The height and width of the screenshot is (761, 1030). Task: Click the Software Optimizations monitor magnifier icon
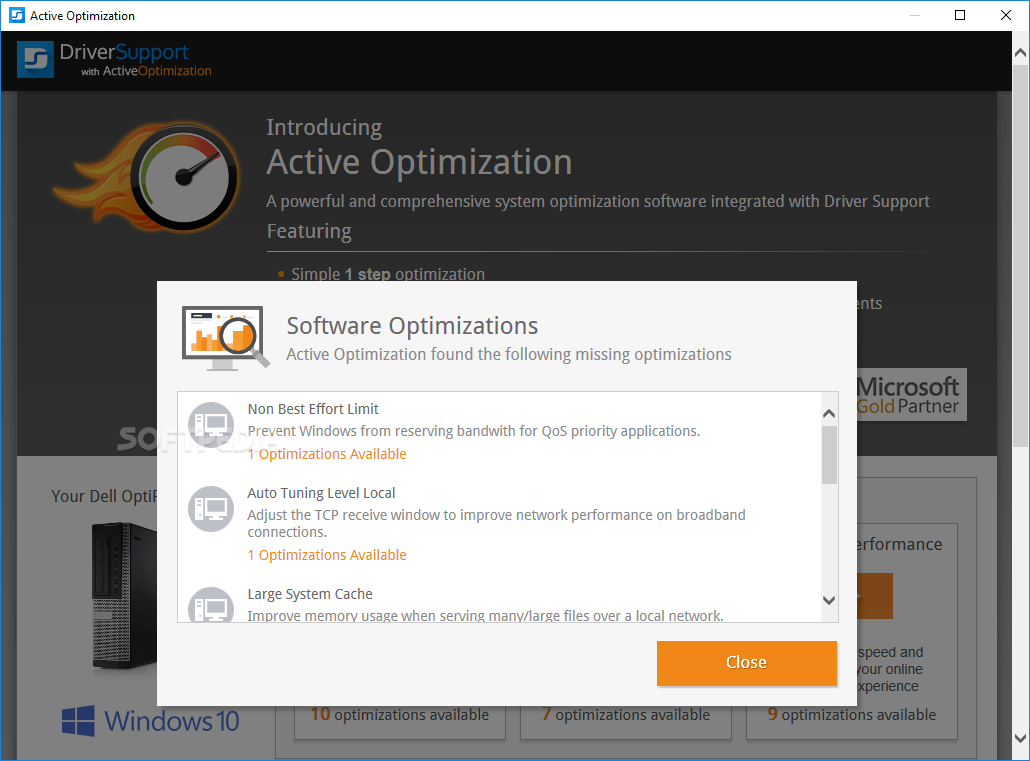point(225,338)
